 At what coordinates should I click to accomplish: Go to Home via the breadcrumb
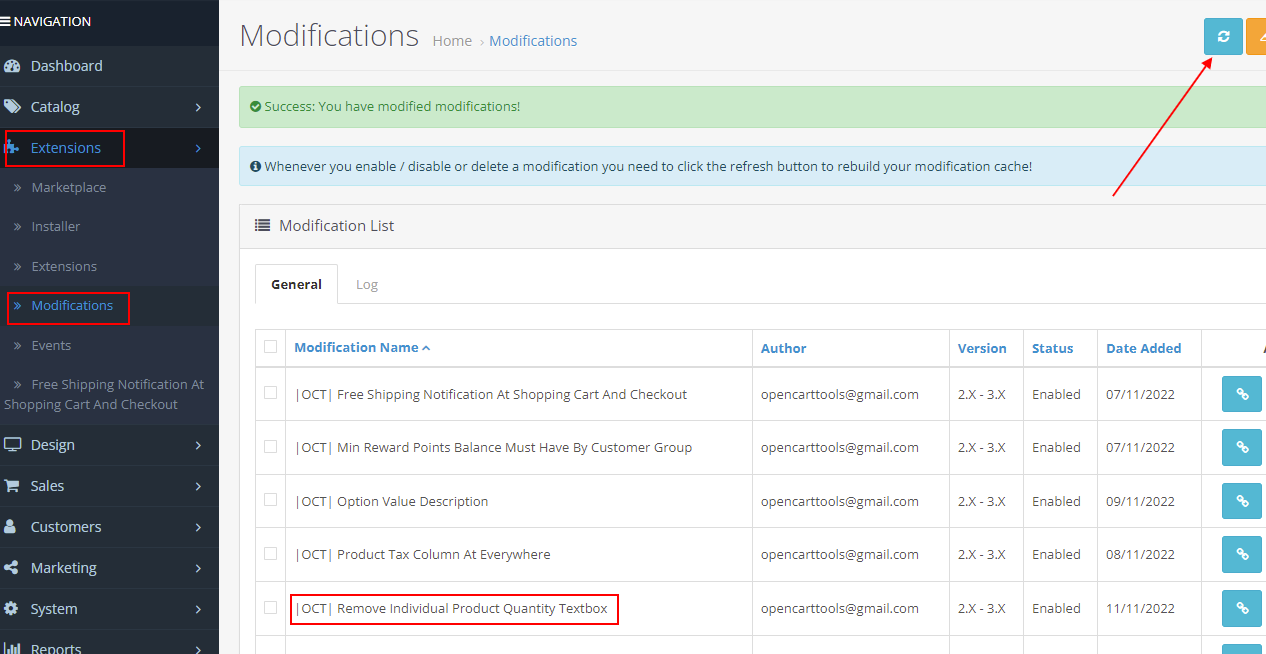click(x=452, y=40)
